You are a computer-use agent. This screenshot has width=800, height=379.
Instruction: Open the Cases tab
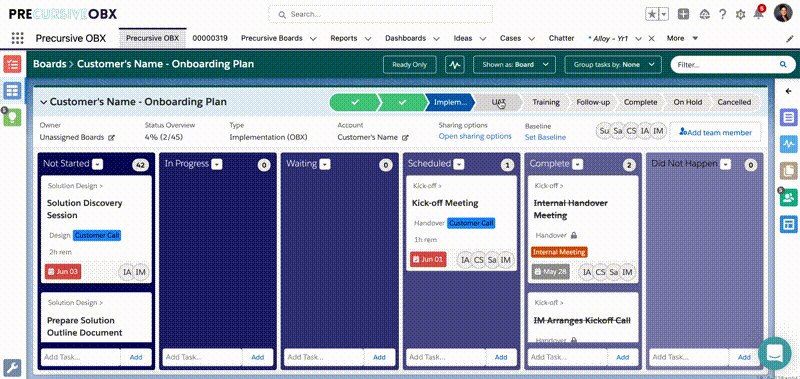click(510, 38)
